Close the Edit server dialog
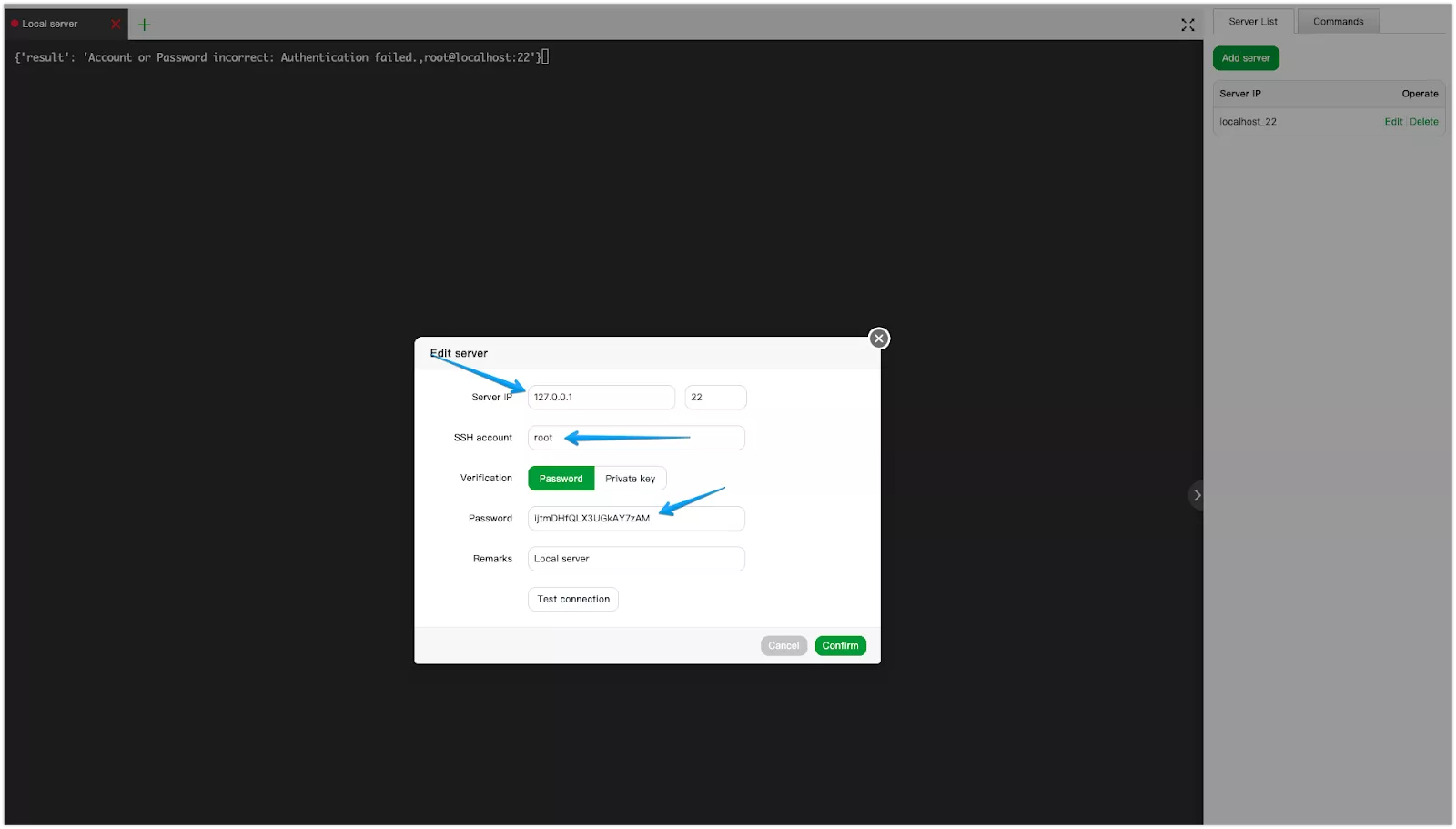 tap(877, 338)
